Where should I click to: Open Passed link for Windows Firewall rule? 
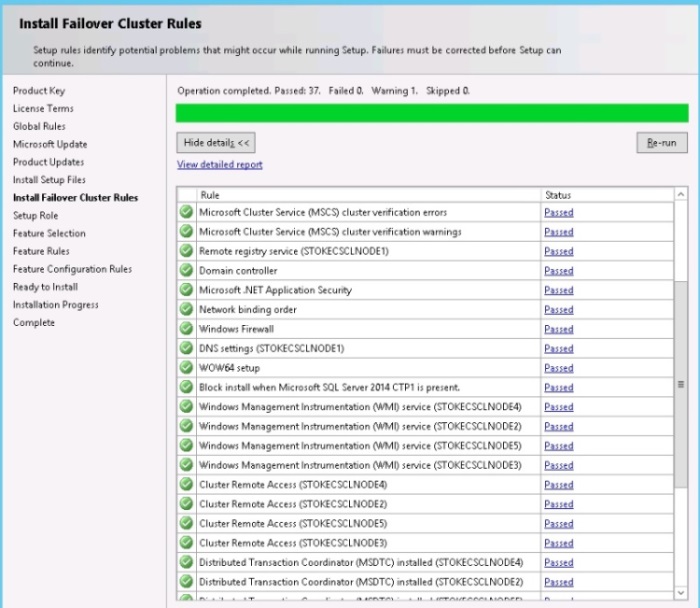tap(558, 329)
